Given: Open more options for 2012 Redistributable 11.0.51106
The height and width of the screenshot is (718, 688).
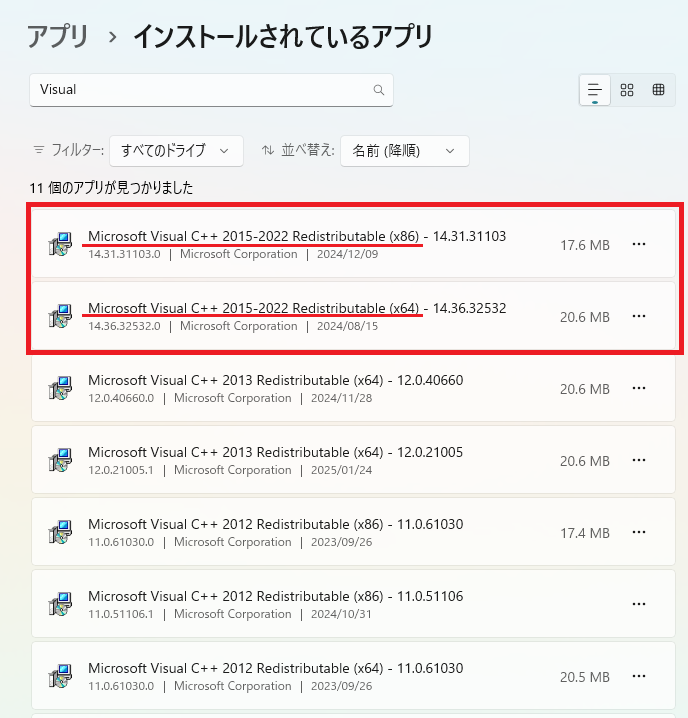Looking at the screenshot, I should (639, 604).
